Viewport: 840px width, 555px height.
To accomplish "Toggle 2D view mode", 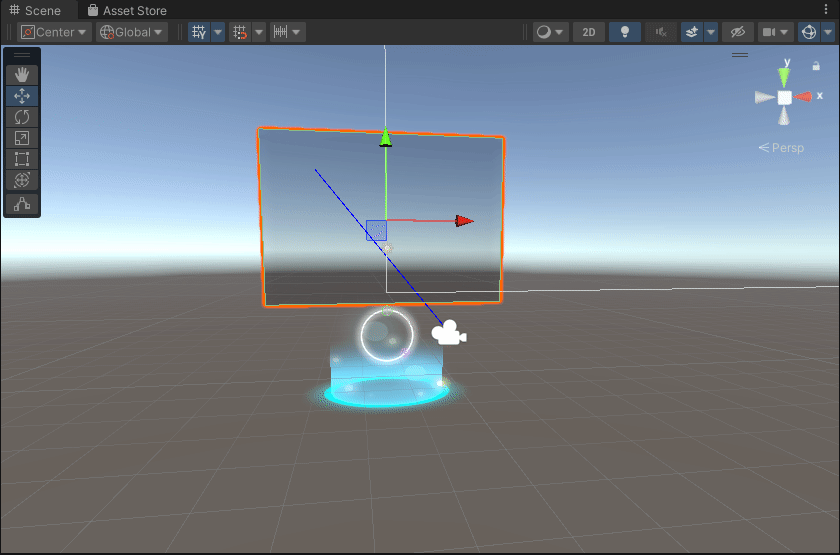I will (x=589, y=32).
